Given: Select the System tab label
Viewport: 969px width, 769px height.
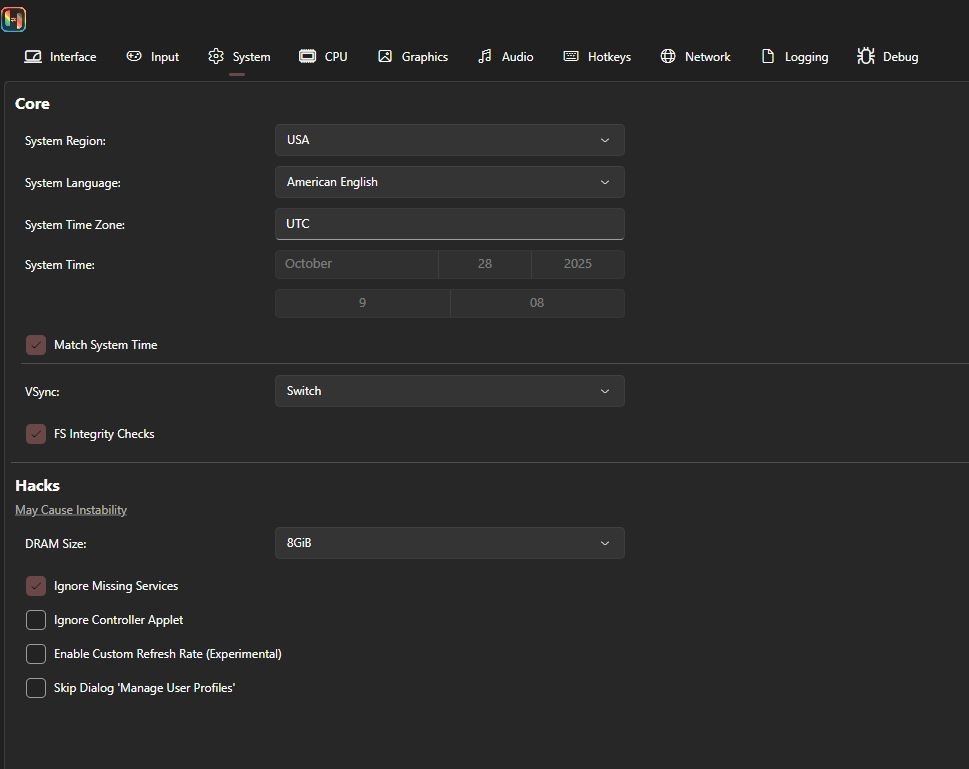Looking at the screenshot, I should tap(251, 57).
